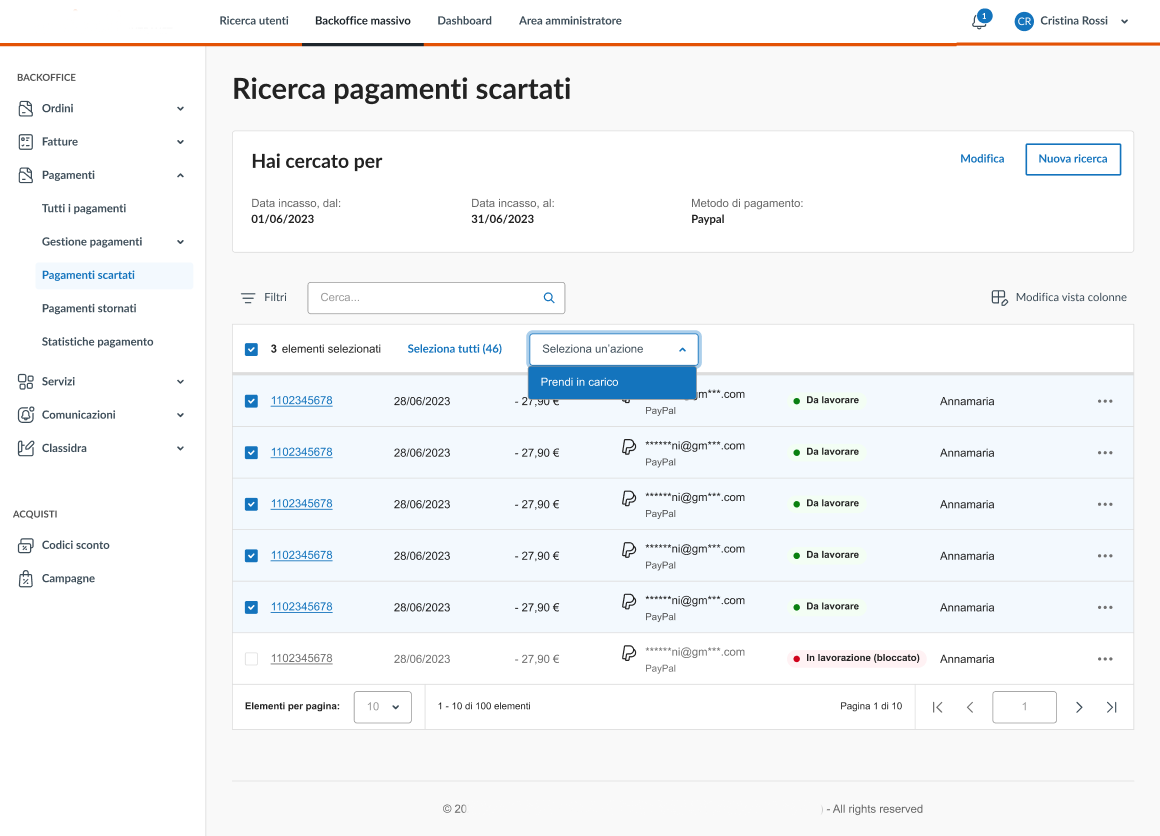Click the search magnifier icon
1160x836 pixels.
548,298
